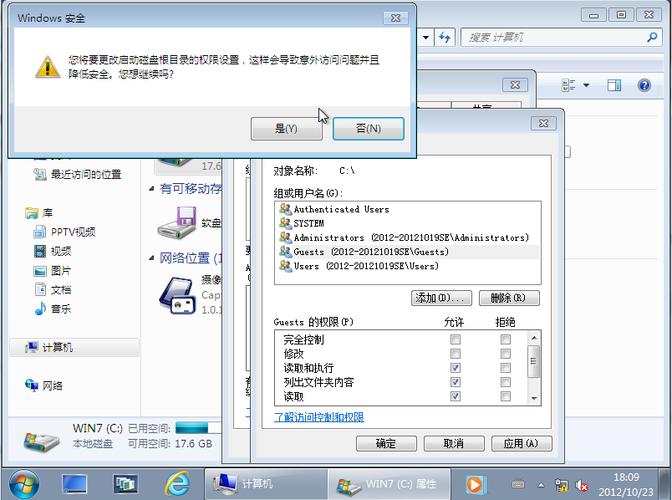Close the Windows 安全 dialog
The height and width of the screenshot is (500, 672).
[395, 18]
